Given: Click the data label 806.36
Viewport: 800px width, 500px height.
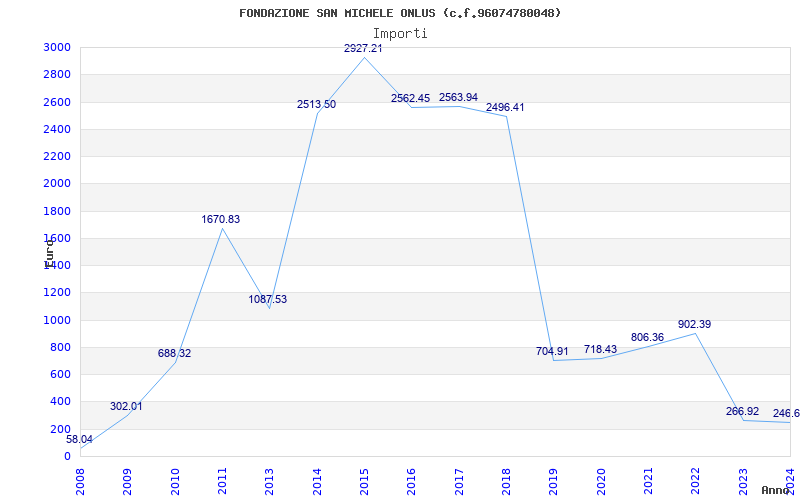Looking at the screenshot, I should click(647, 337).
